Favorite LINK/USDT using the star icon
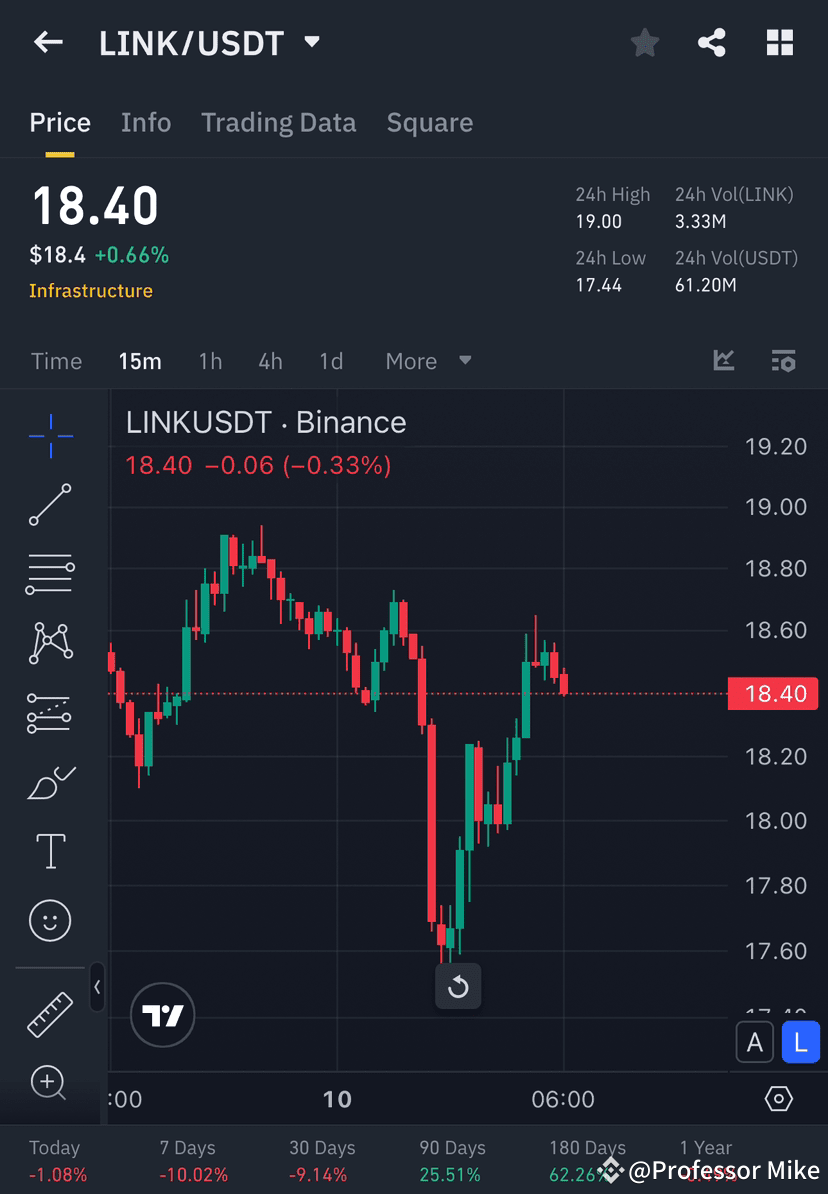Screen dimensions: 828x1194 [644, 42]
